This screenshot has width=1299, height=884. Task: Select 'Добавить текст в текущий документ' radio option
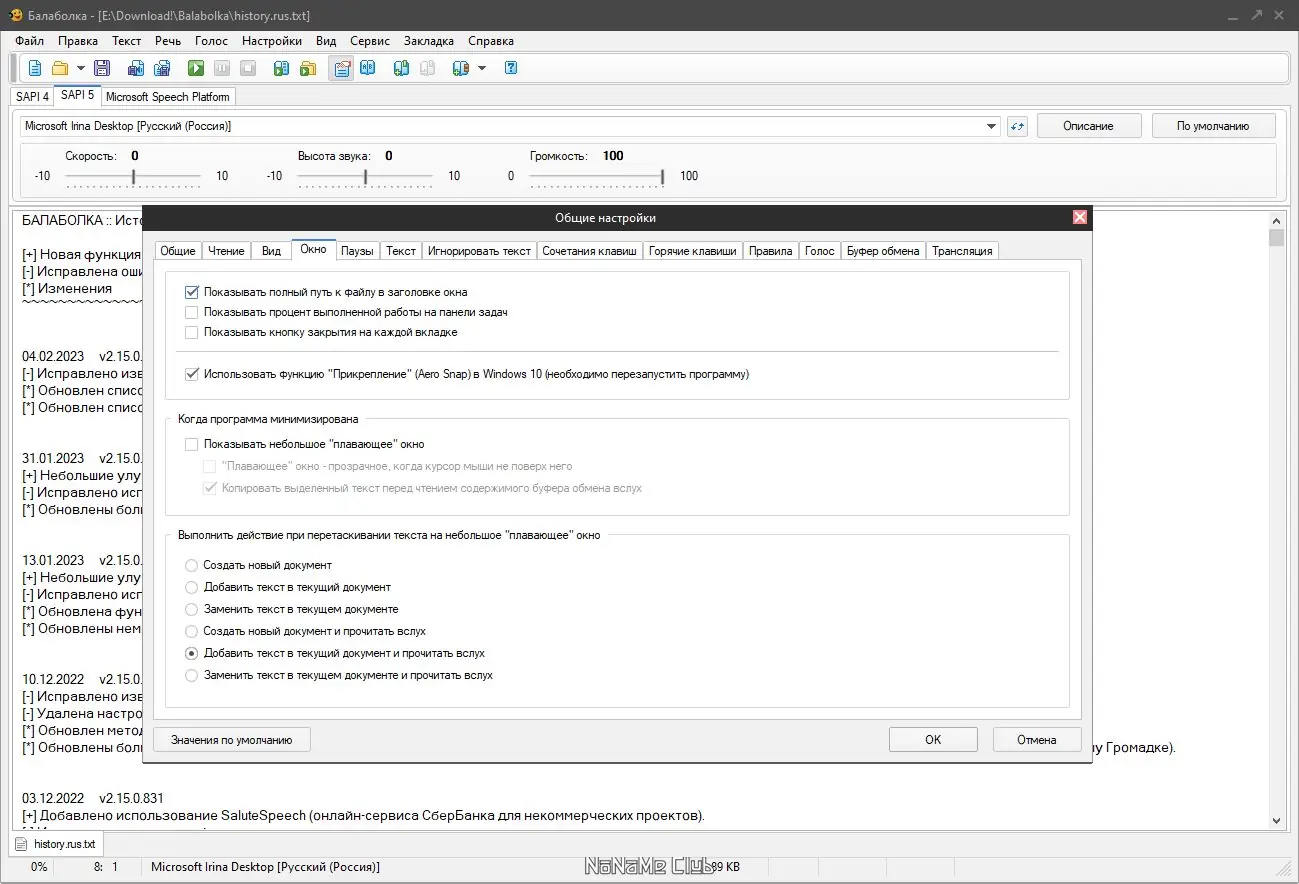coord(192,587)
